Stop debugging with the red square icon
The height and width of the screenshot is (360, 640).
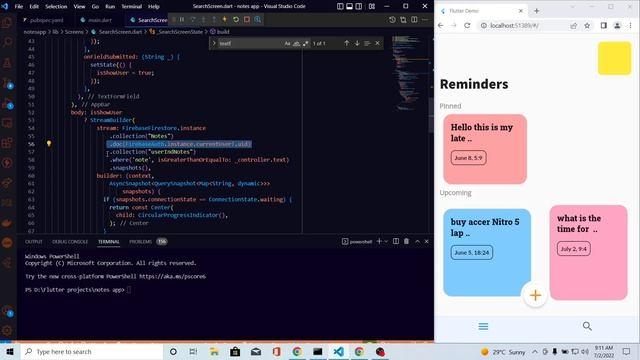click(247, 20)
